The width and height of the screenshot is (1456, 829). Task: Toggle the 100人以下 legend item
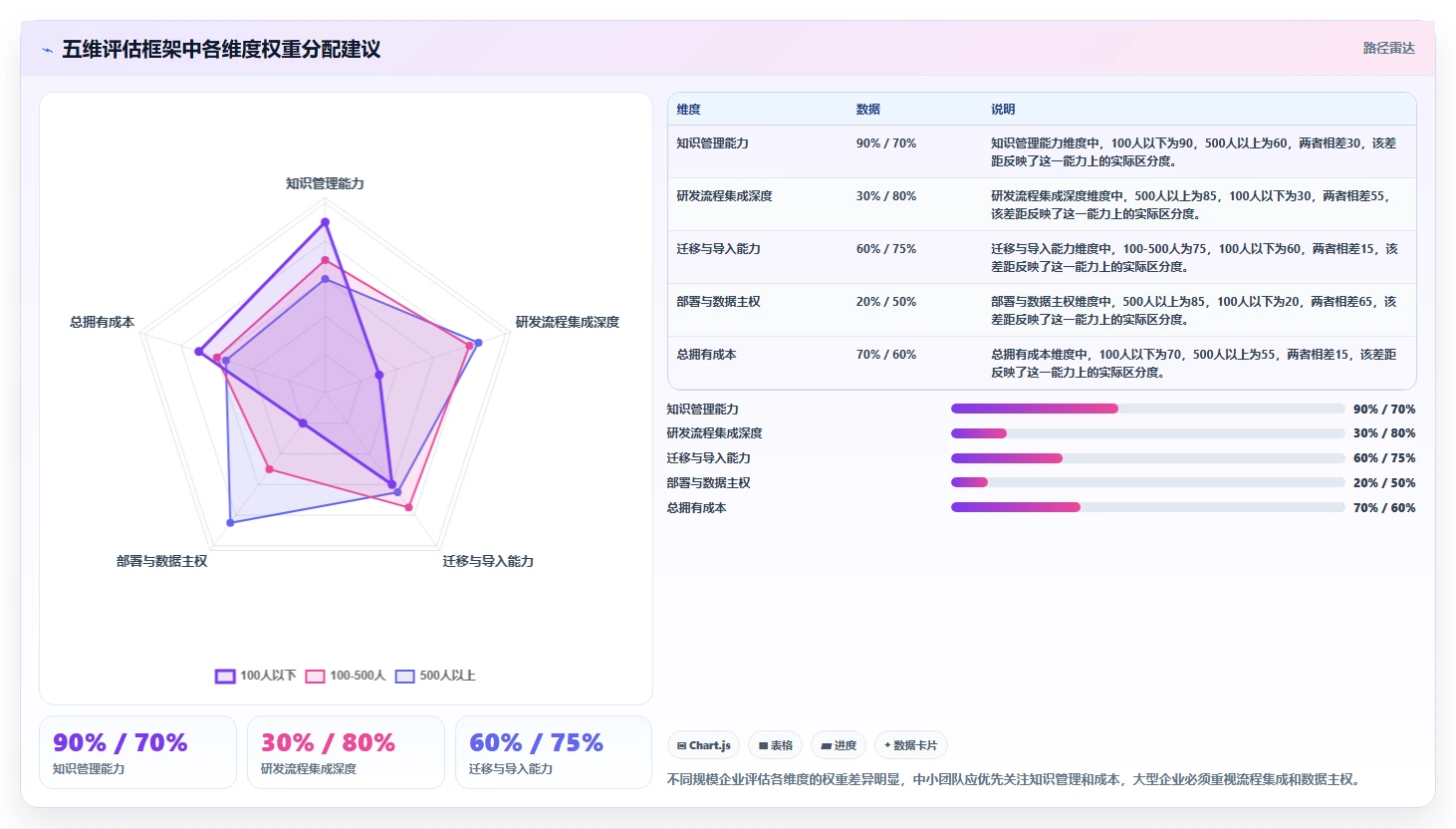[x=256, y=676]
